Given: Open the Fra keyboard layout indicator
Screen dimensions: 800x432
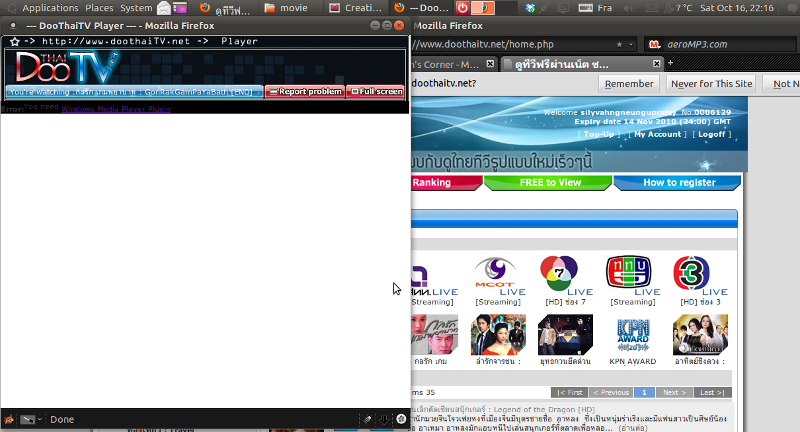Looking at the screenshot, I should pyautogui.click(x=595, y=8).
